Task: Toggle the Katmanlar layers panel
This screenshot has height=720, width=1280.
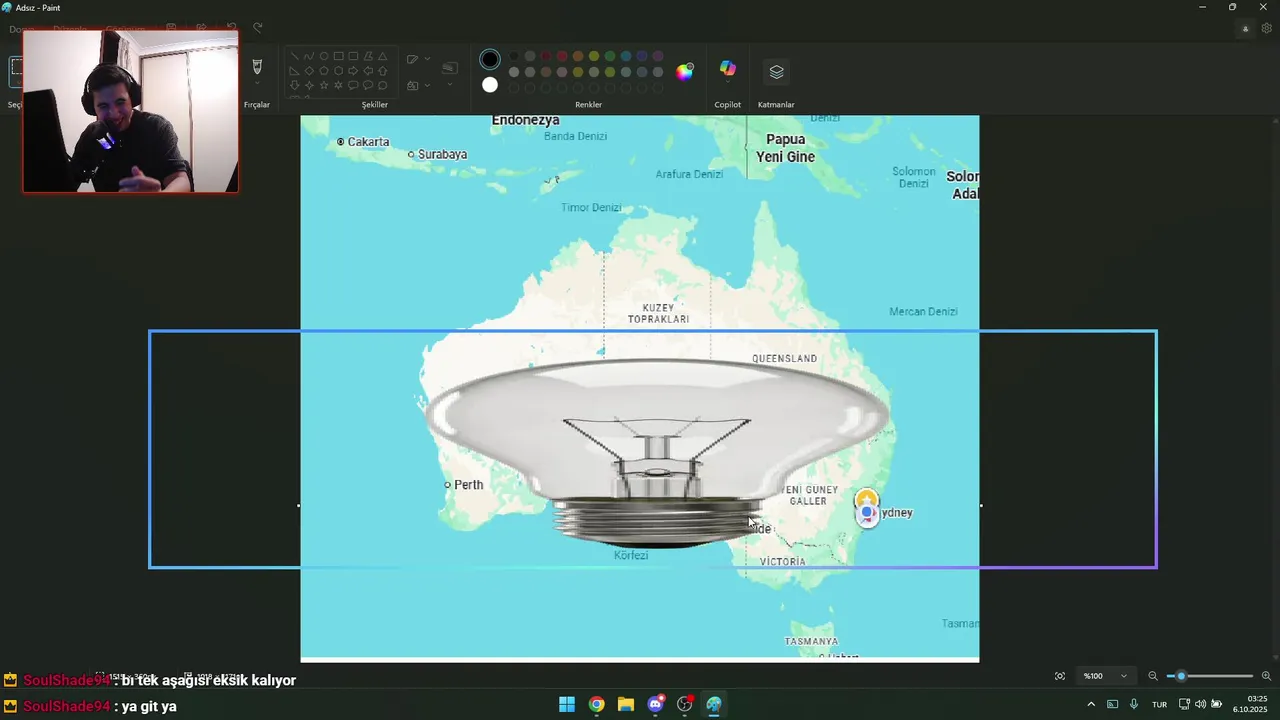Action: coord(776,72)
